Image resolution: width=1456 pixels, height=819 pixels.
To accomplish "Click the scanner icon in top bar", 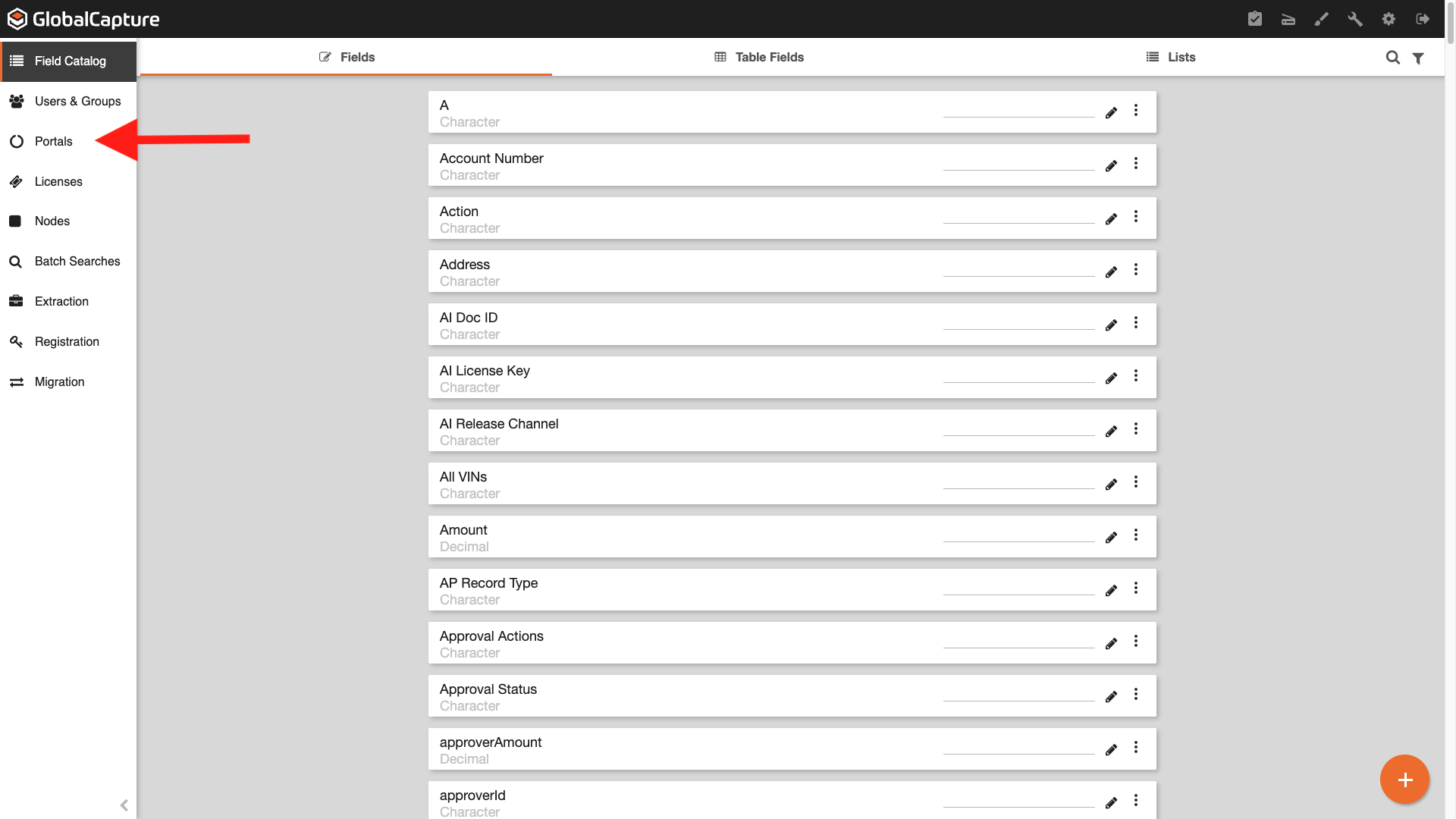I will (1288, 19).
